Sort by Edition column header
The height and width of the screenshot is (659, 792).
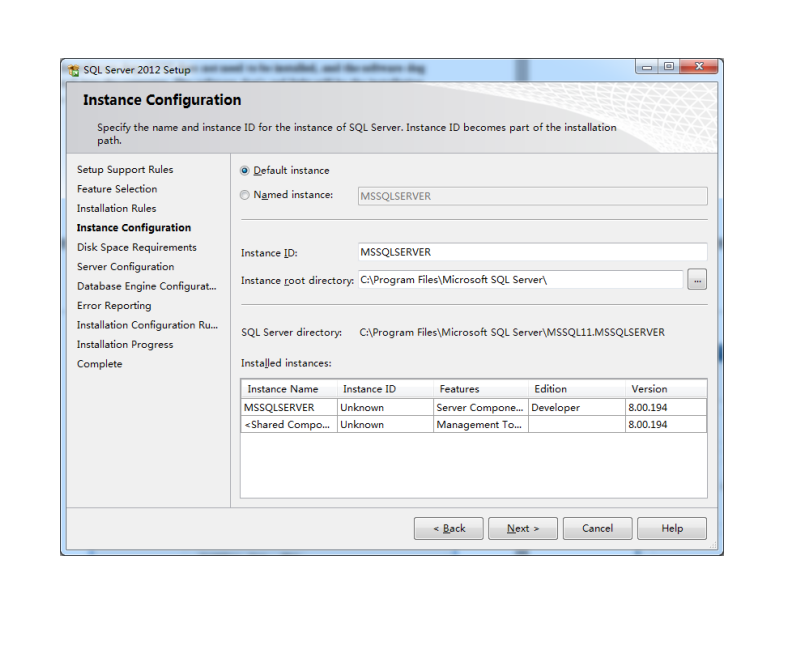click(577, 389)
